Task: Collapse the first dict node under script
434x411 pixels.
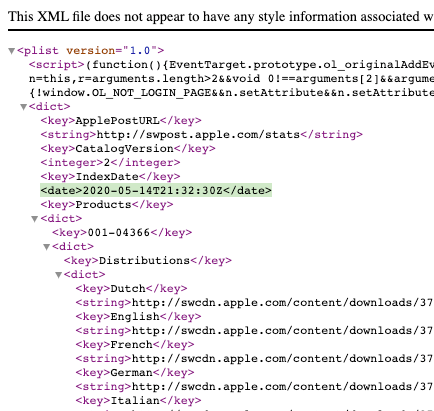Action: [23, 107]
